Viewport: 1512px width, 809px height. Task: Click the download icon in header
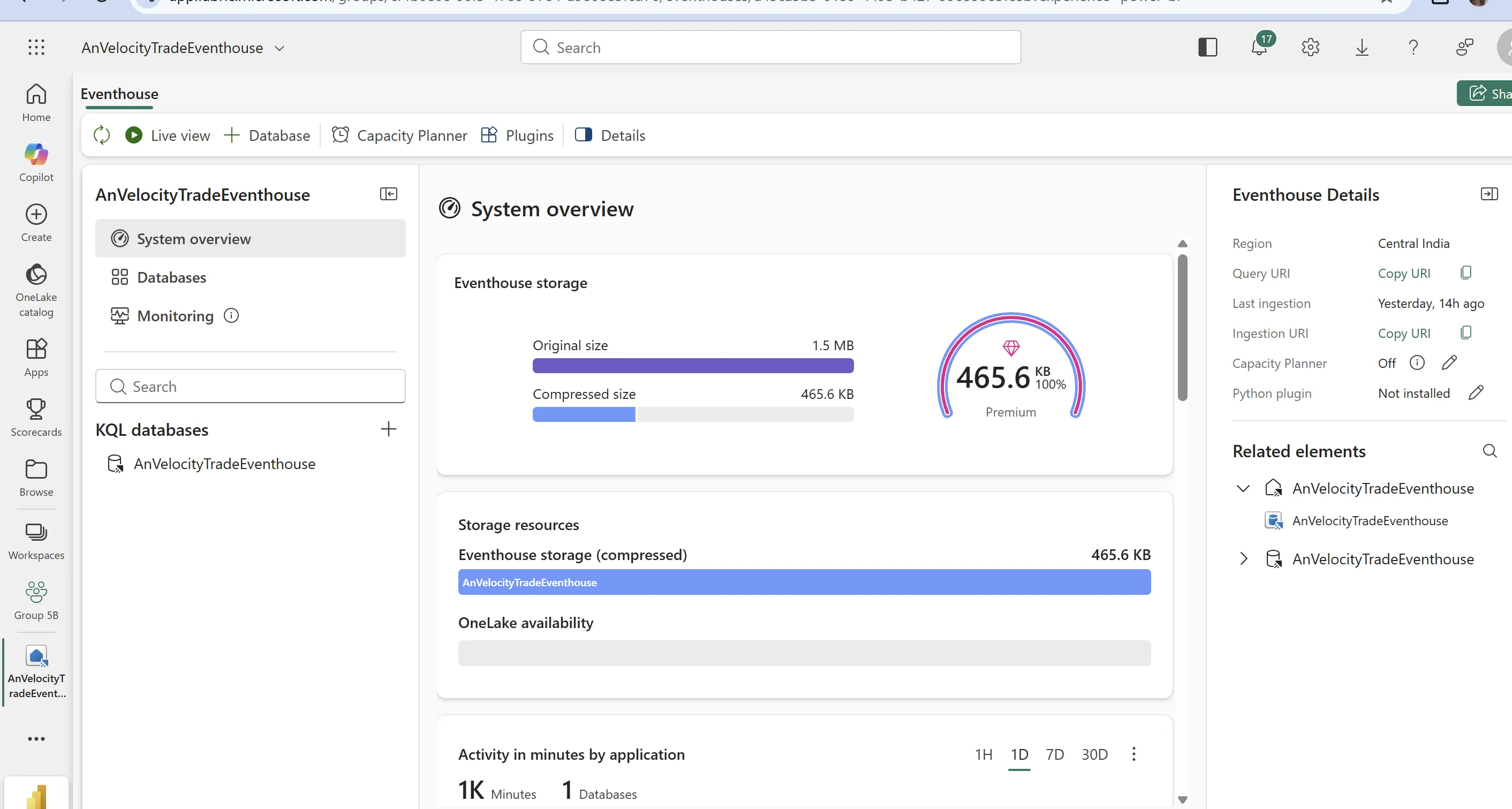click(x=1362, y=47)
